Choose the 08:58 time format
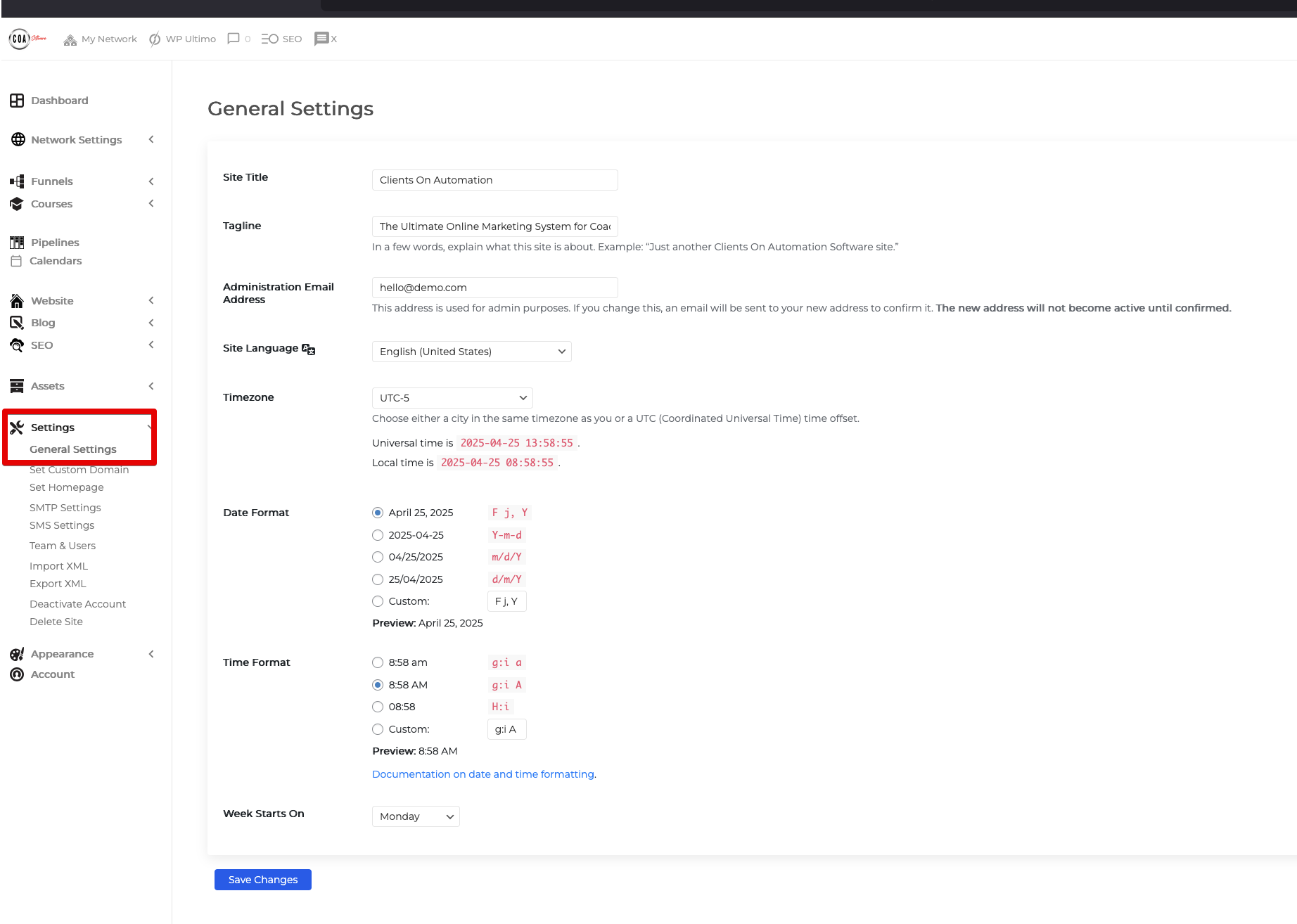Viewport: 1297px width, 924px height. coord(378,707)
